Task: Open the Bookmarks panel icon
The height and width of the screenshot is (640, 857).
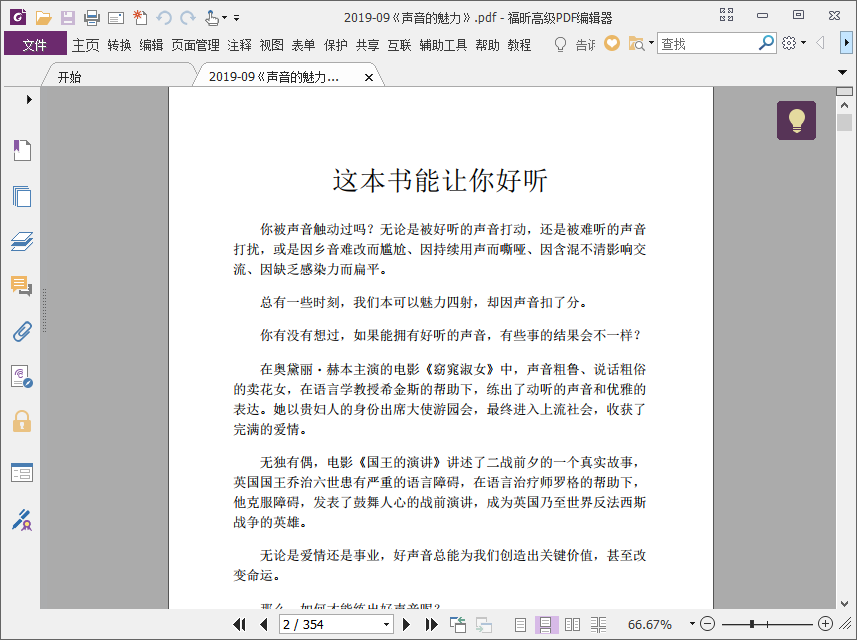Action: point(22,150)
